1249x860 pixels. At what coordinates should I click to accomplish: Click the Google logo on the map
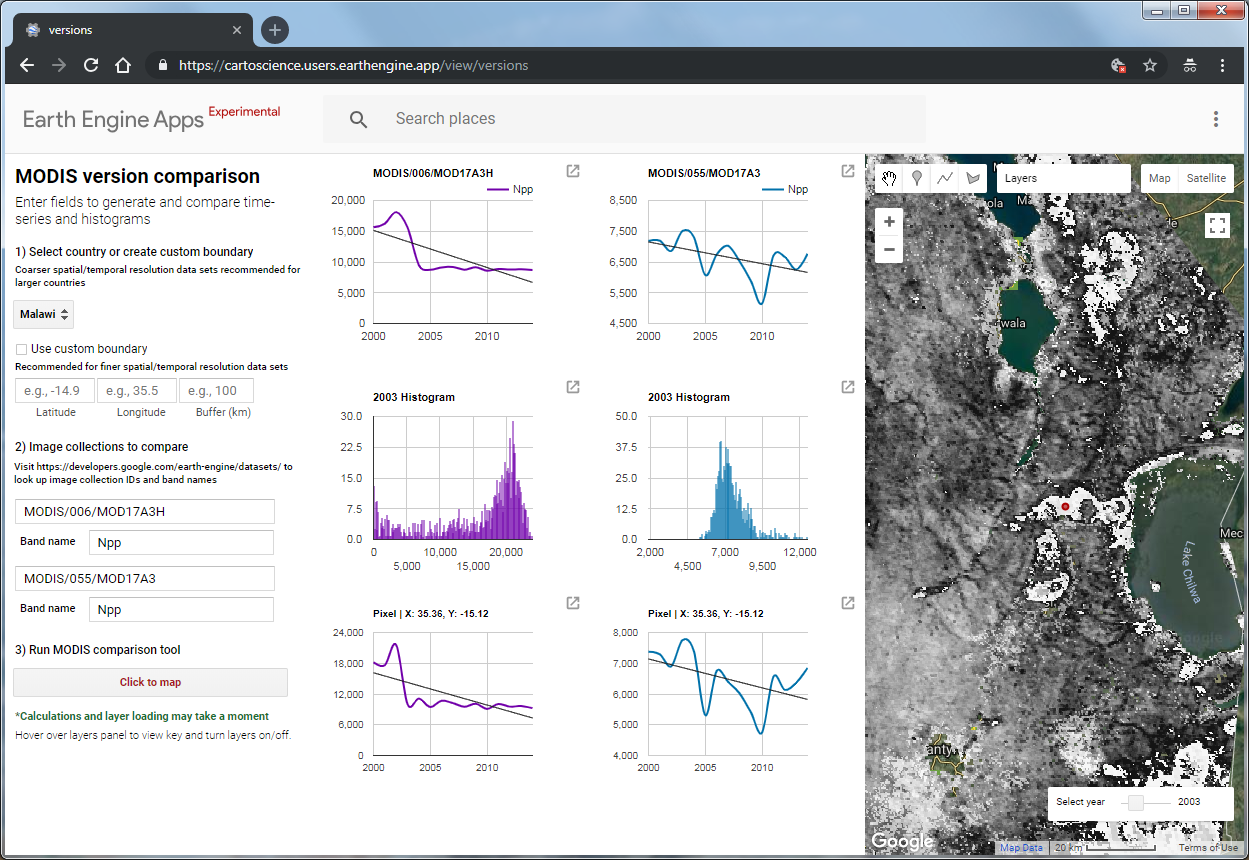(x=902, y=841)
